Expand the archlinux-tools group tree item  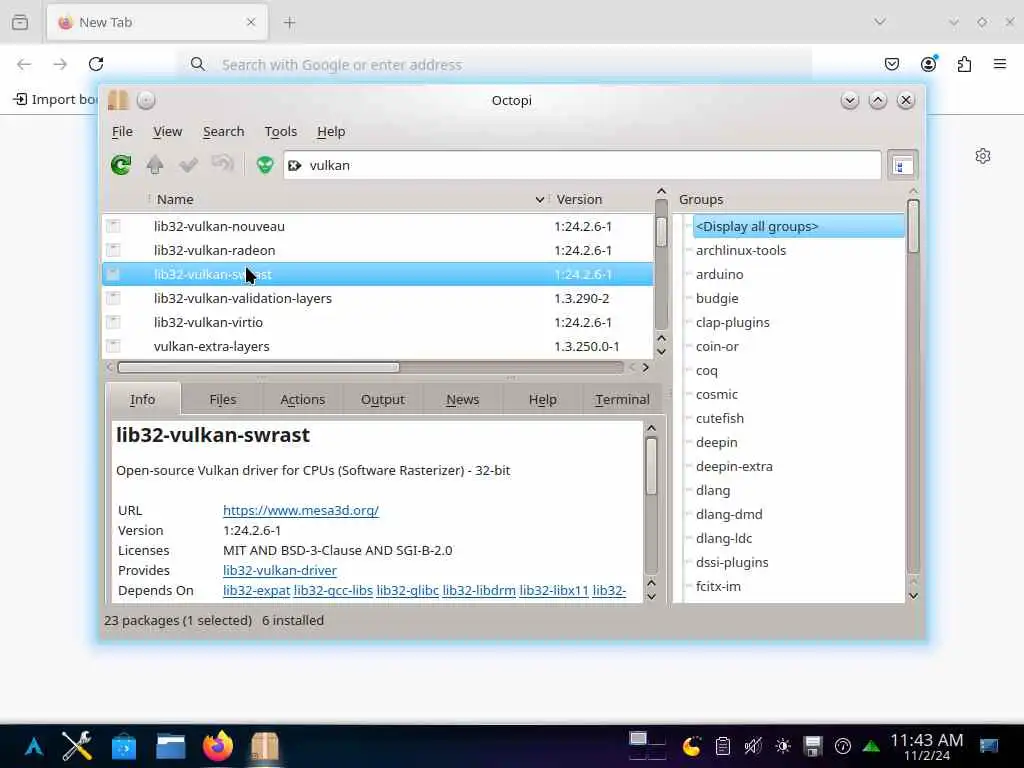click(688, 250)
